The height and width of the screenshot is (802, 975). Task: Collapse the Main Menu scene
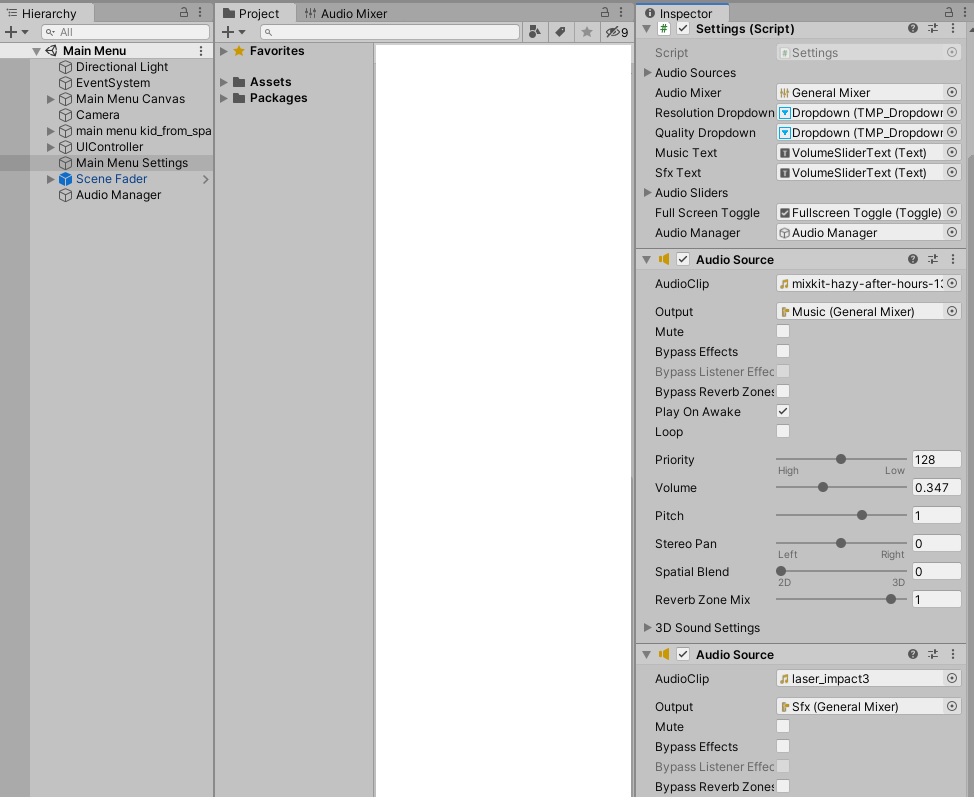coord(36,51)
